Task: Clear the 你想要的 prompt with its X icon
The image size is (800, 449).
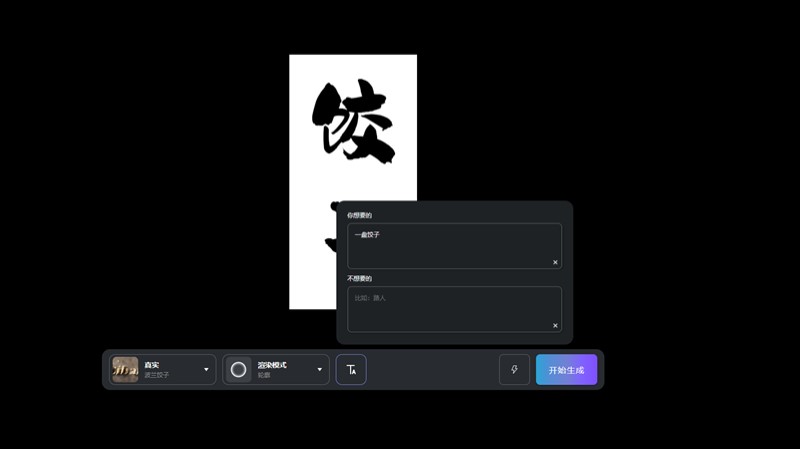Action: pos(555,262)
